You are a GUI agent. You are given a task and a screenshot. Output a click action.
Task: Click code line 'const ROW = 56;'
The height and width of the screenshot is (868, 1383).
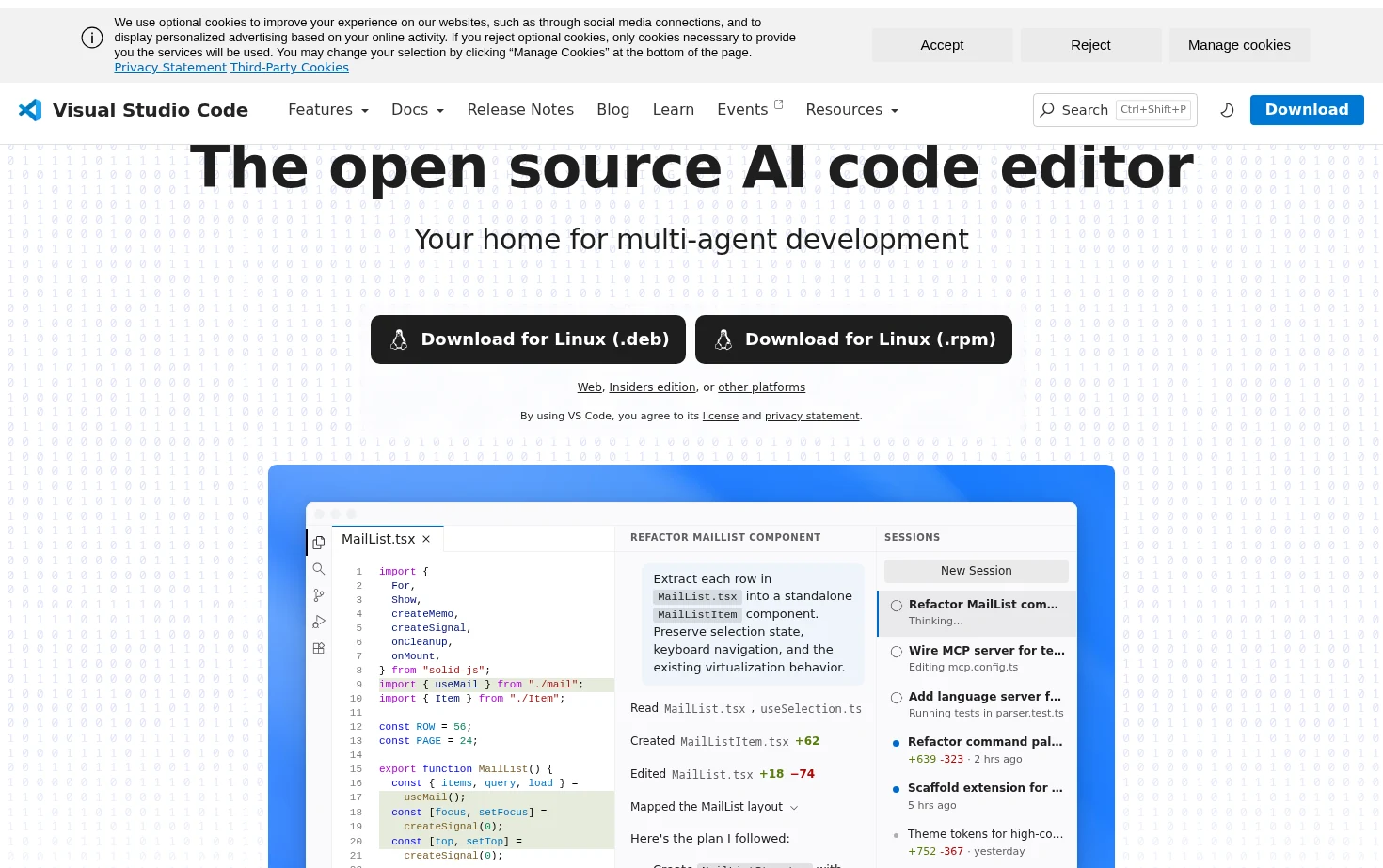pyautogui.click(x=425, y=727)
